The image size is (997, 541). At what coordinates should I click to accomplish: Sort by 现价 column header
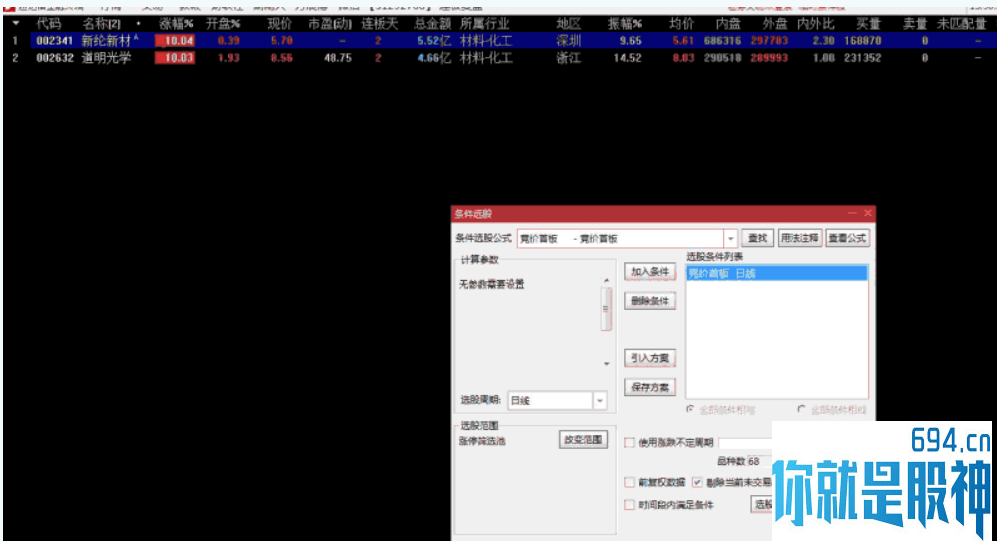[x=279, y=24]
